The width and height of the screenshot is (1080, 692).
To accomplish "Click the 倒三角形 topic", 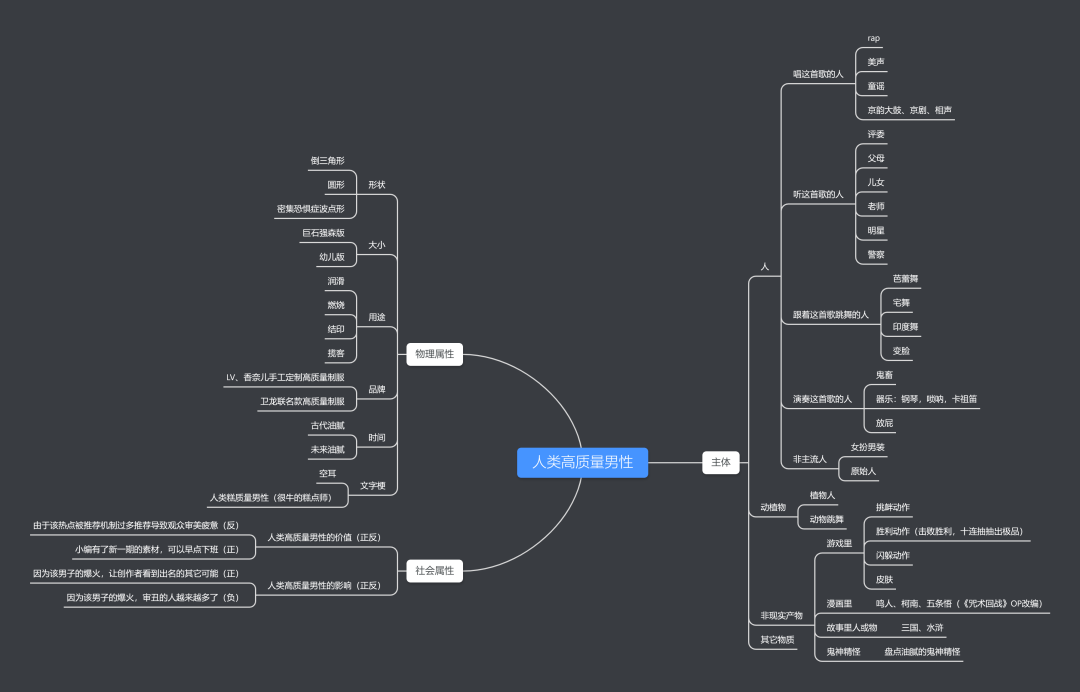I will point(327,160).
